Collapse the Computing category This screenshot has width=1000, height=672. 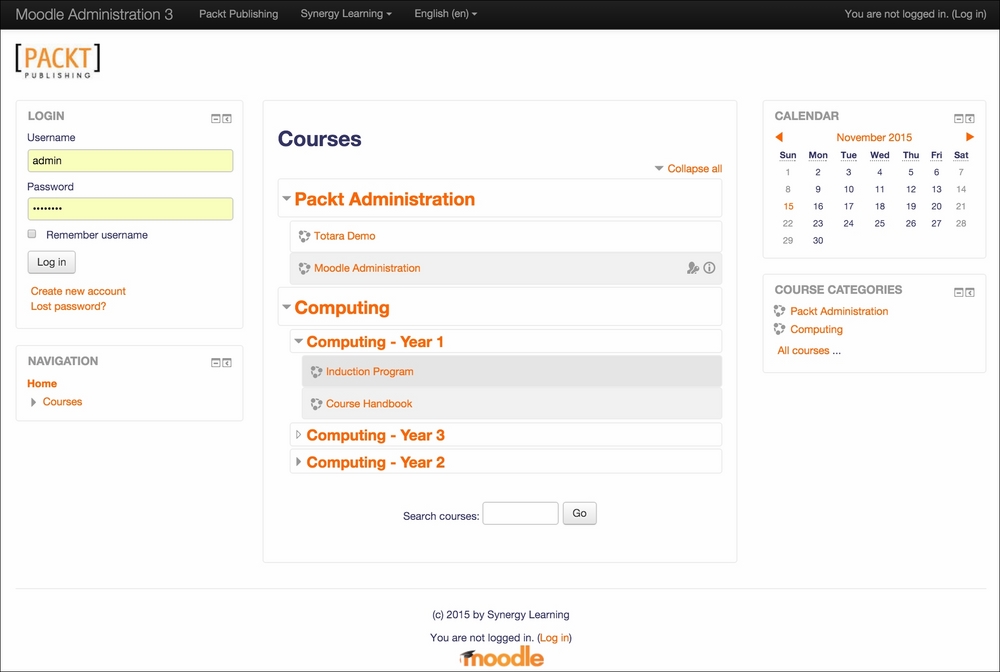(x=286, y=307)
